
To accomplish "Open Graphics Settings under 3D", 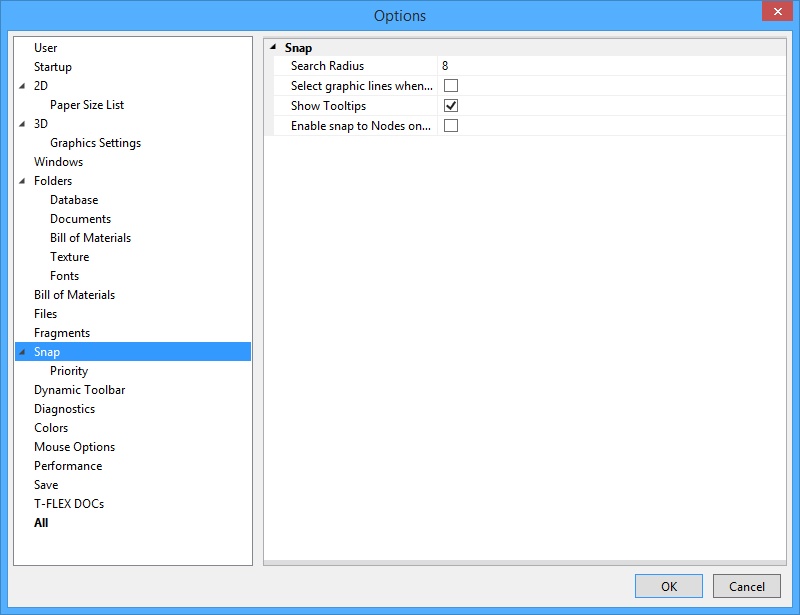I will point(95,142).
